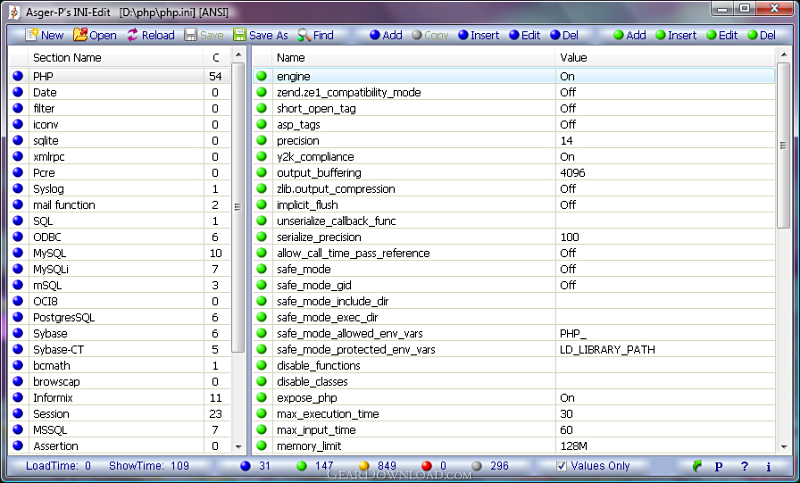Add a section with blue Add
Image resolution: width=800 pixels, height=483 pixels.
(x=386, y=35)
